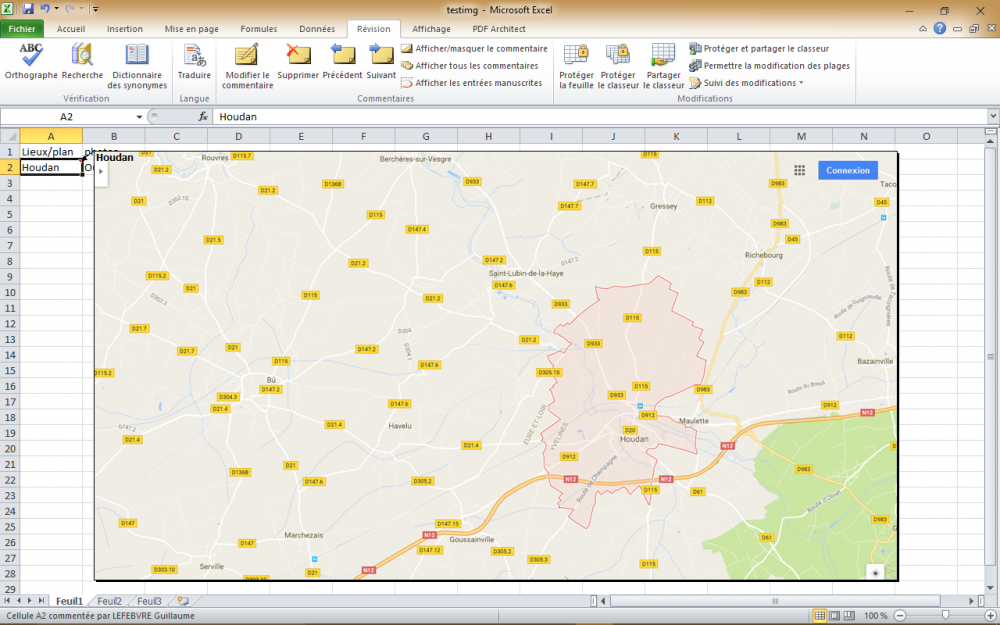Image resolution: width=1000 pixels, height=625 pixels.
Task: Click Modifier le commentaire
Action: (x=247, y=65)
